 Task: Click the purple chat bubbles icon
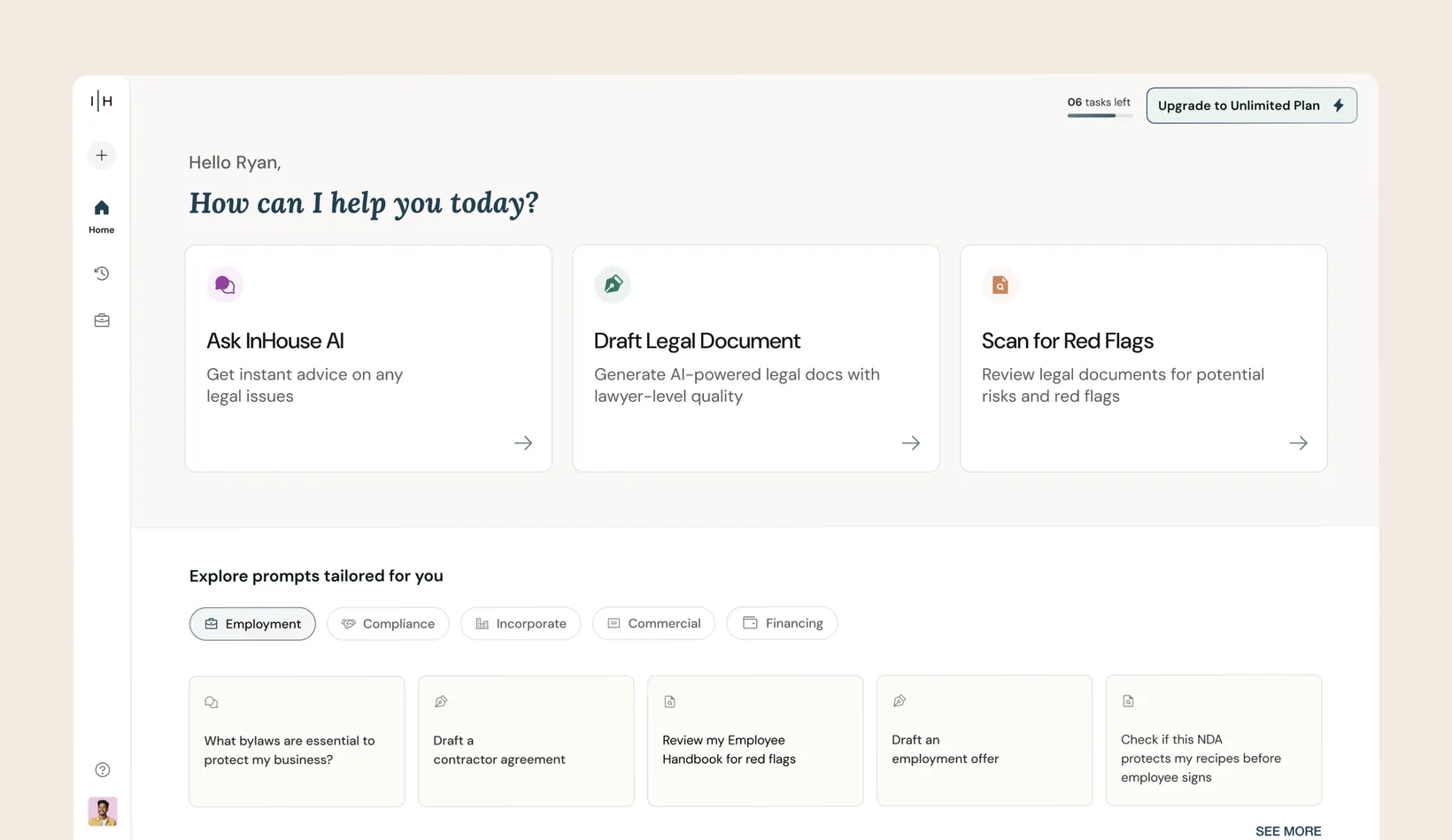tap(225, 285)
